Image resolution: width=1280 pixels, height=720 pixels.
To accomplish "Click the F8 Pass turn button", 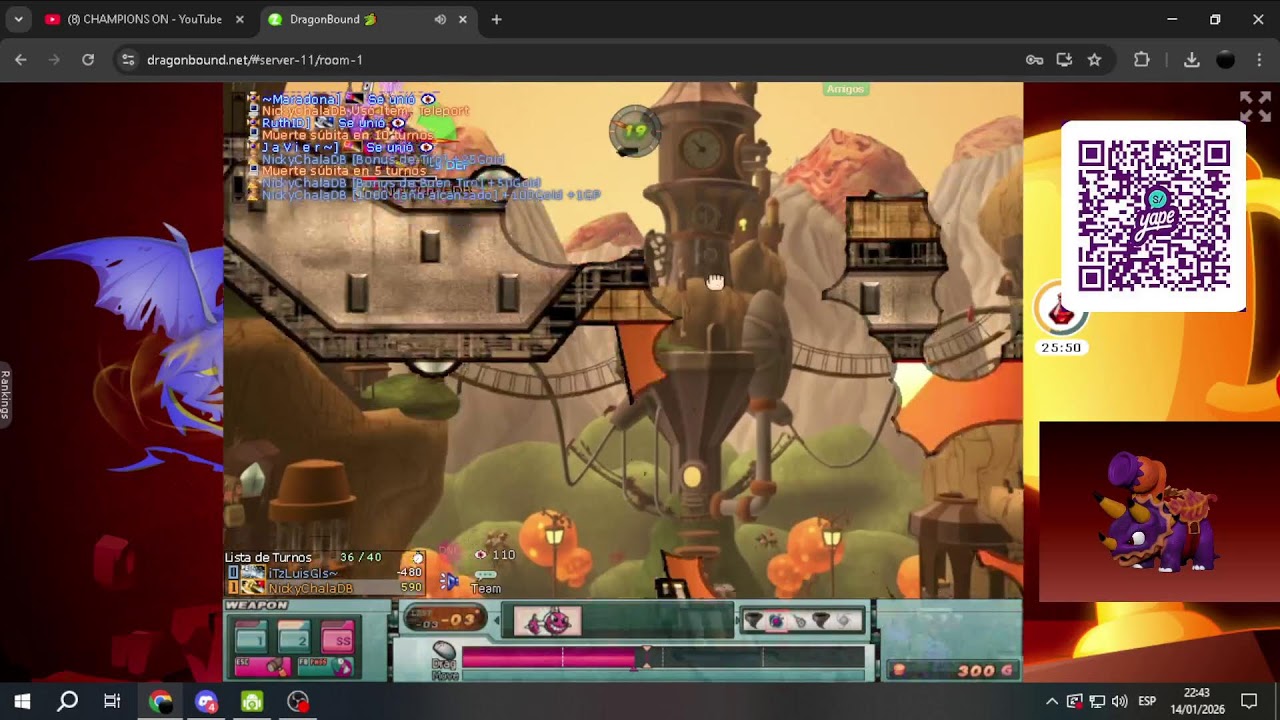I will pyautogui.click(x=326, y=666).
